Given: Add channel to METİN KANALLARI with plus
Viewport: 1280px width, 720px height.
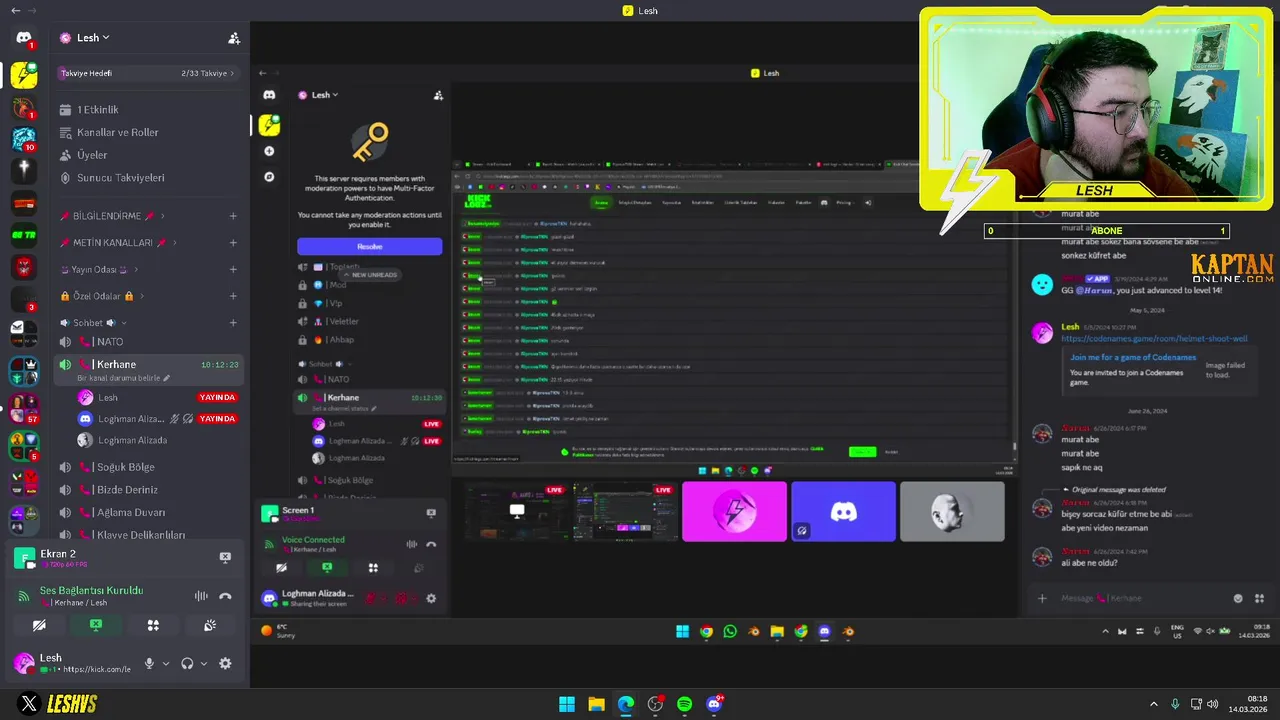Looking at the screenshot, I should pyautogui.click(x=233, y=243).
